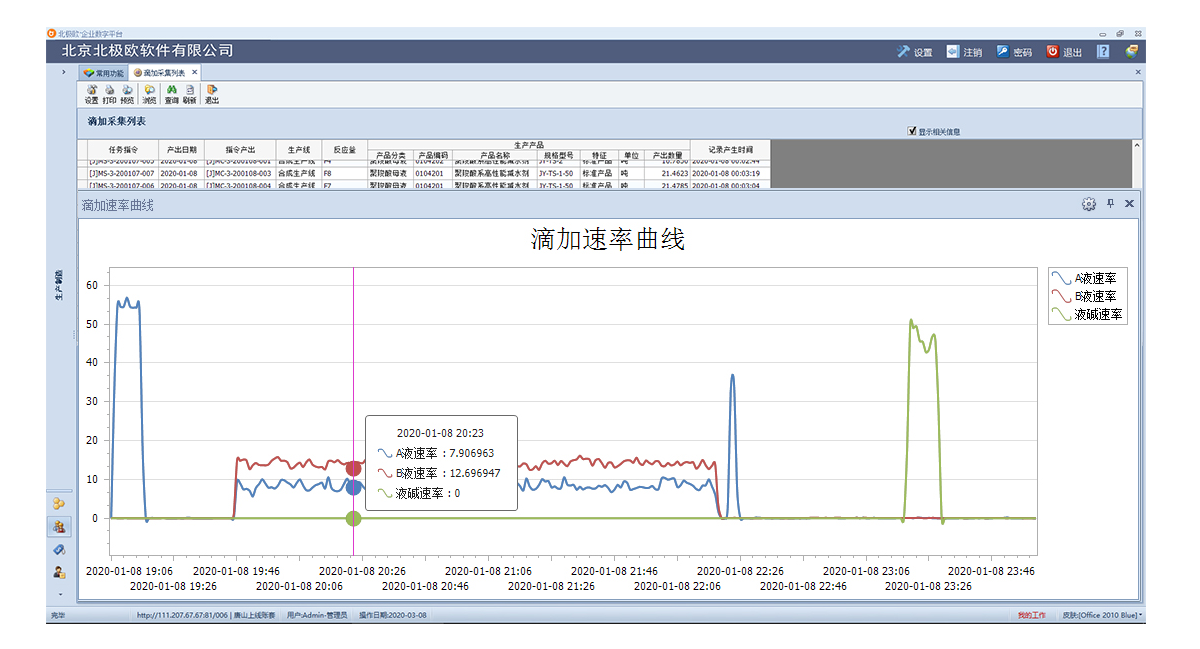Click the red 退出 power button

coord(1064,52)
